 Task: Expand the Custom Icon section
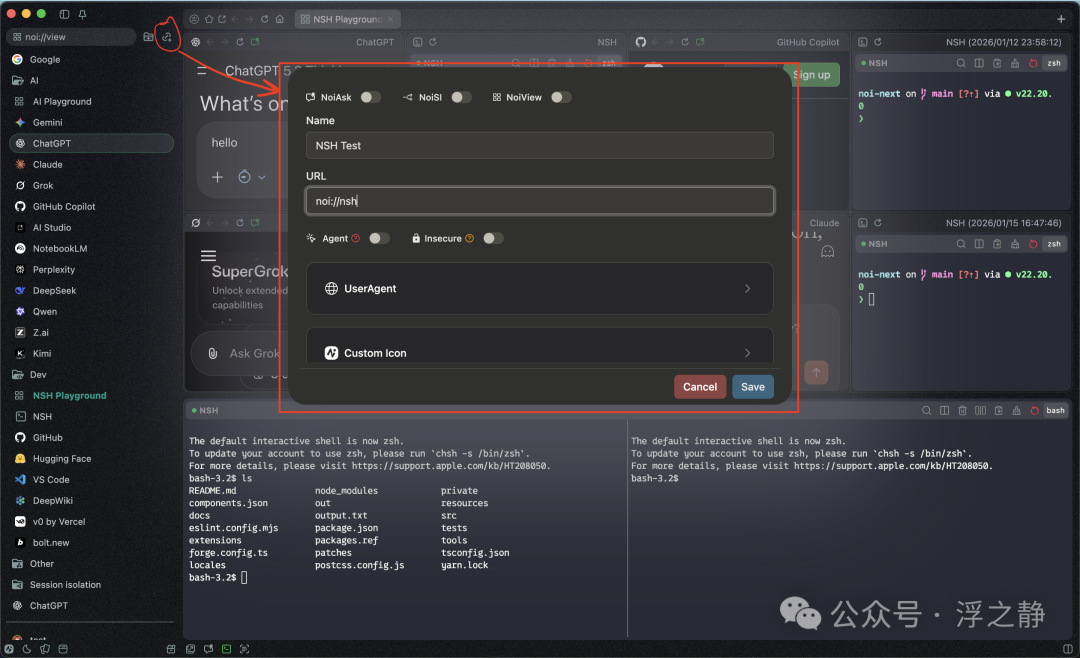tap(539, 347)
